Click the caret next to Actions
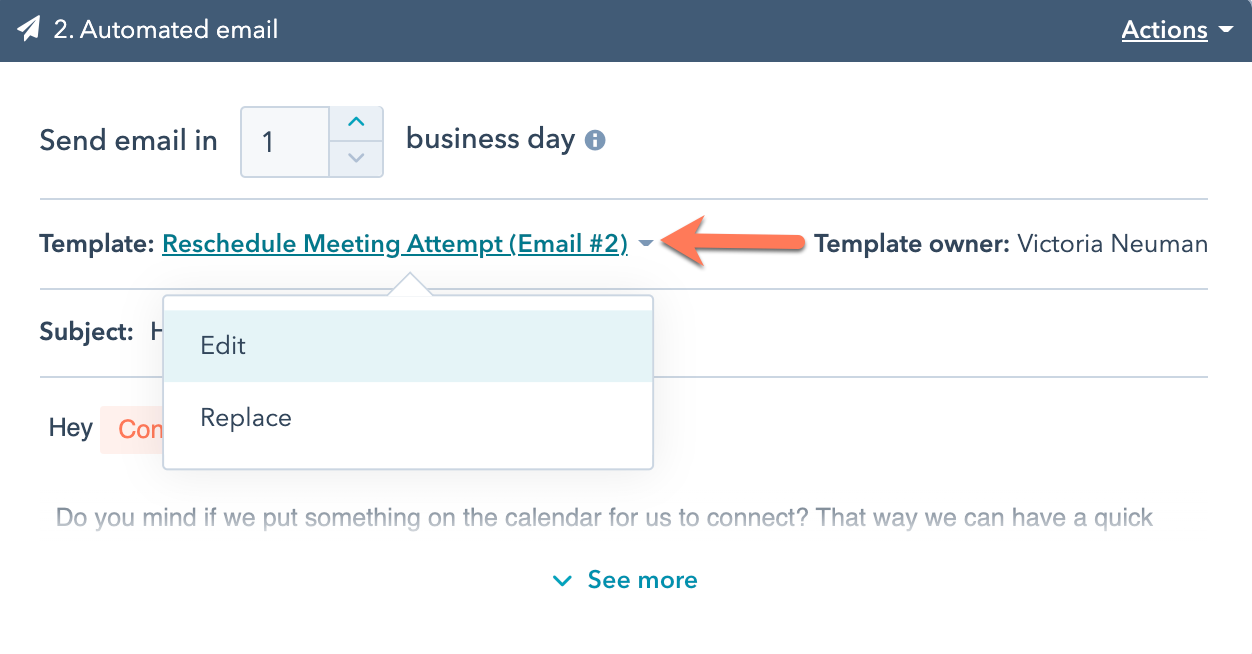 (1227, 31)
